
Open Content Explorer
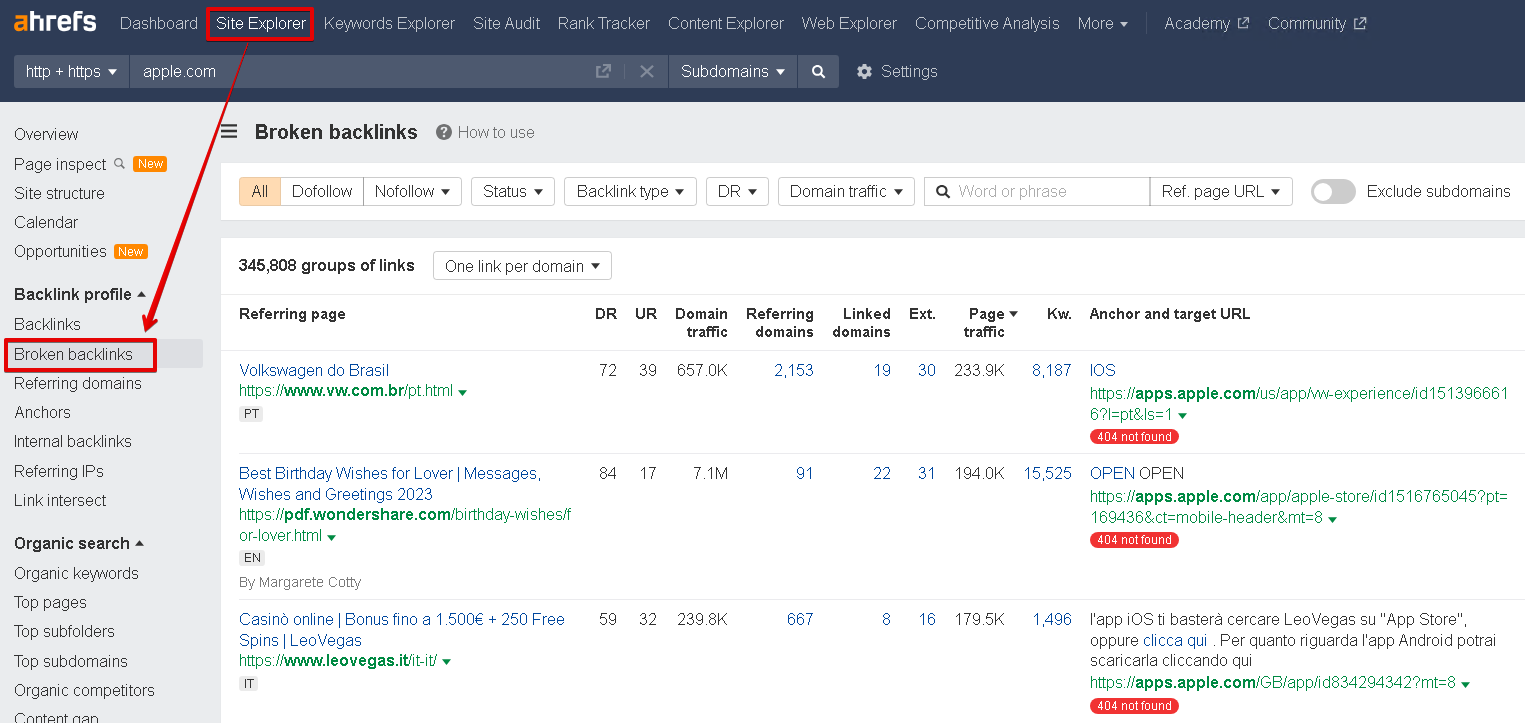pyautogui.click(x=726, y=23)
